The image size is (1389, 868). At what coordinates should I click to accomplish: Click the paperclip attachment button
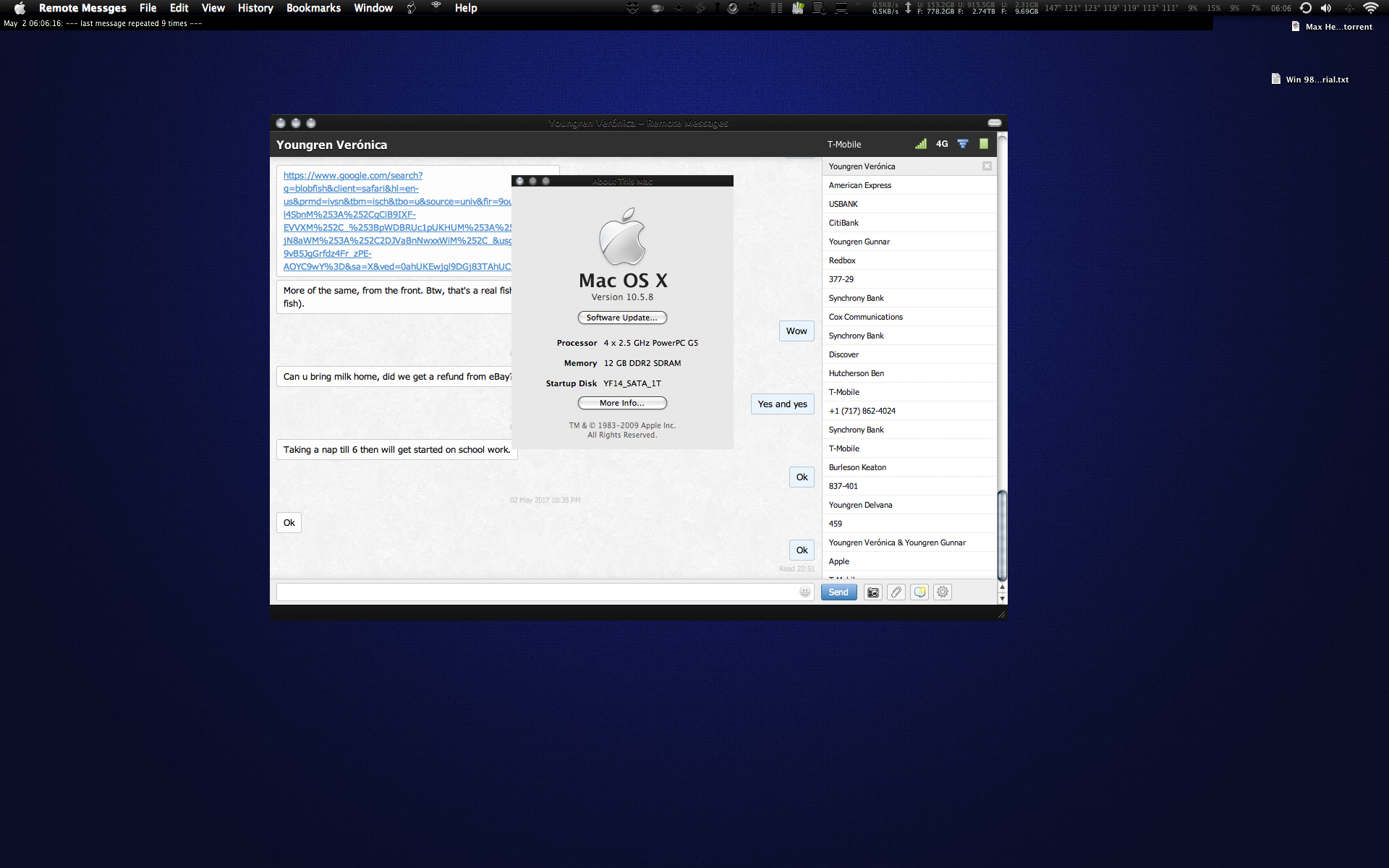pos(896,592)
